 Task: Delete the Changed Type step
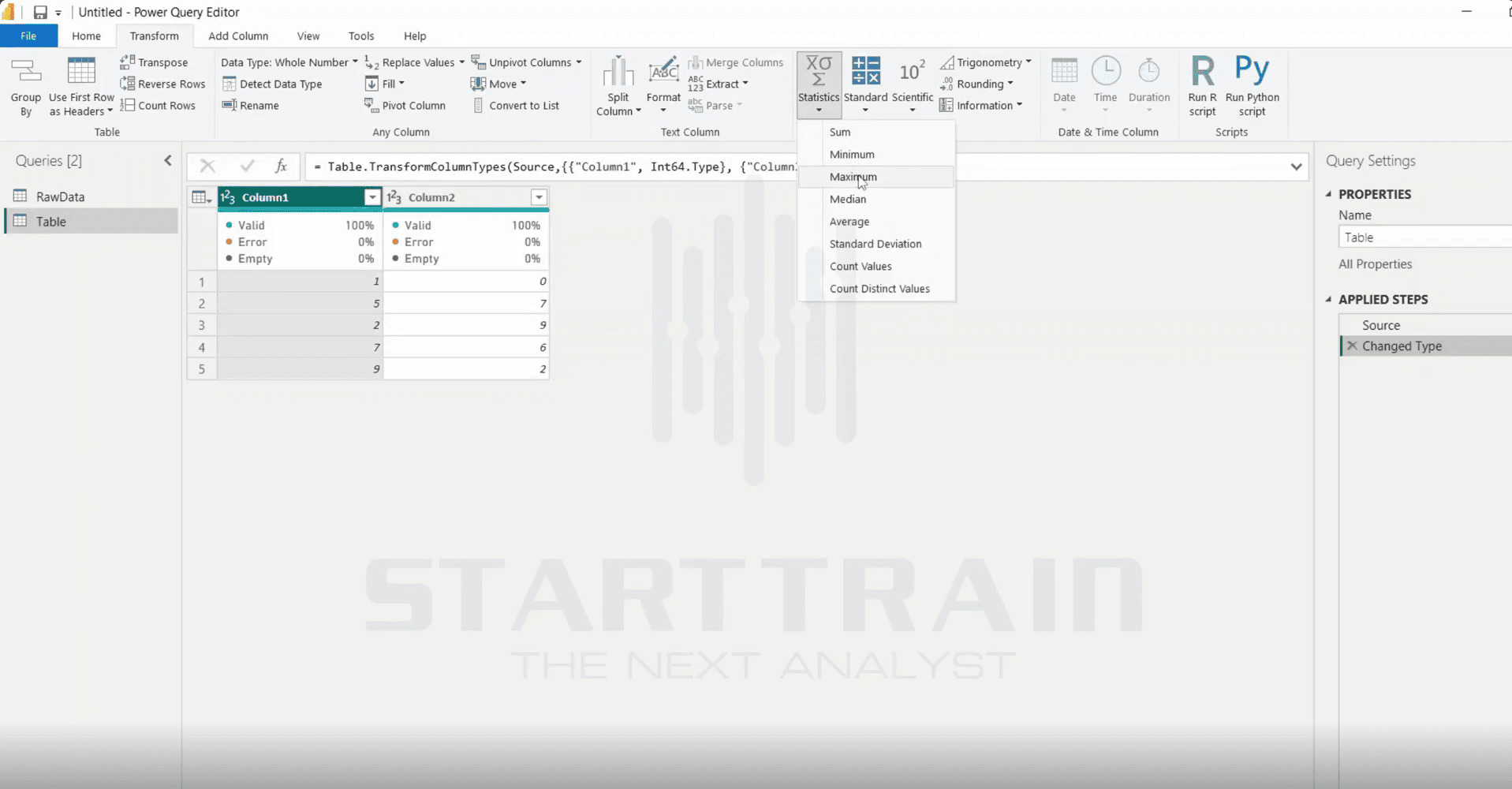(x=1352, y=346)
